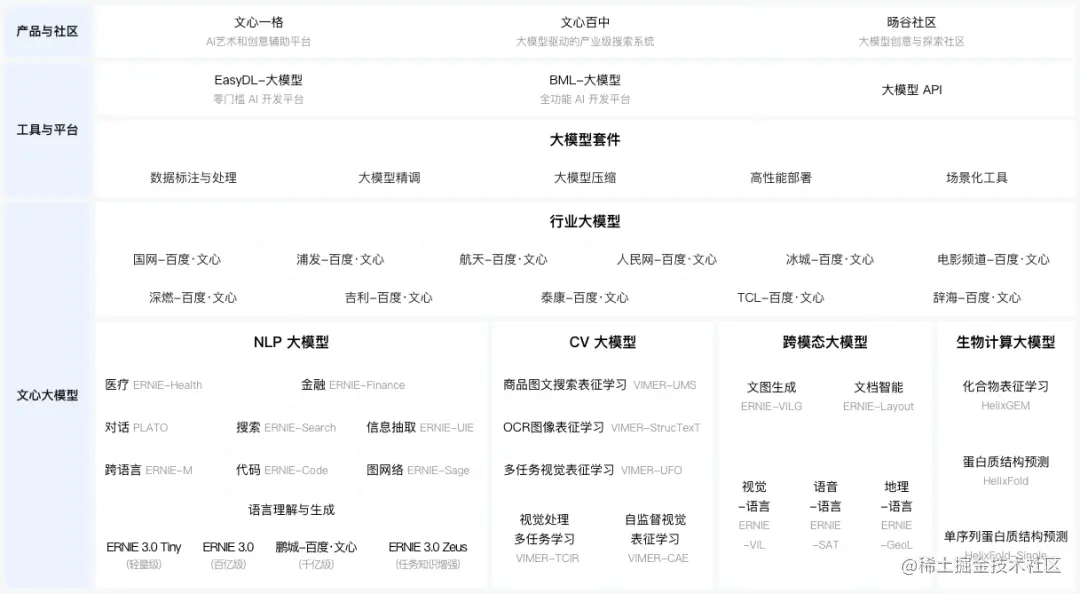Choose 航天-百度·文心
This screenshot has width=1080, height=594.
[503, 260]
